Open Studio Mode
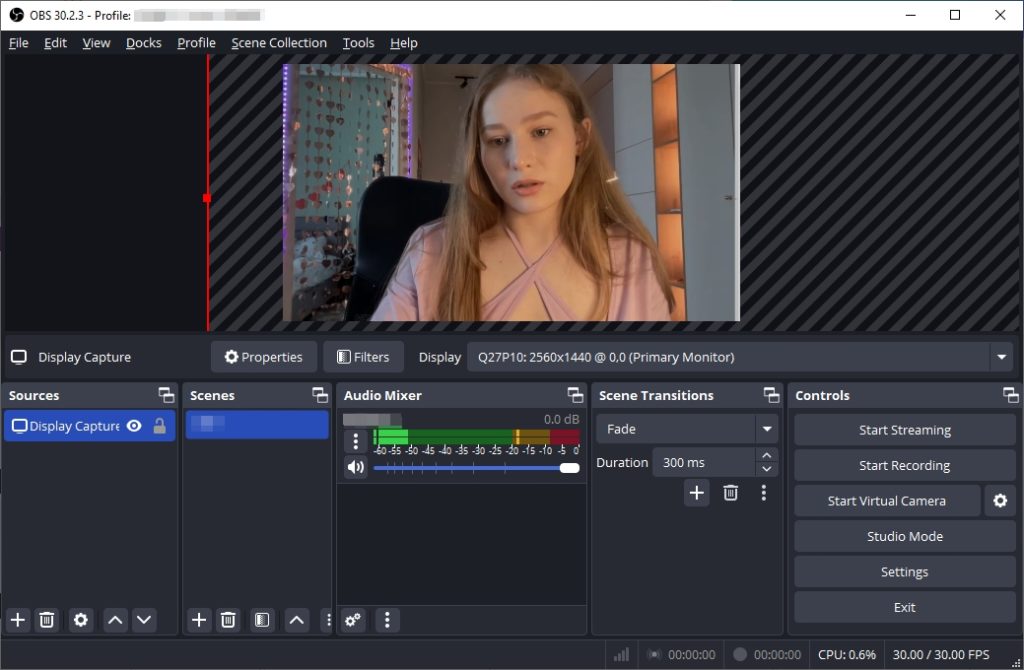 tap(904, 536)
